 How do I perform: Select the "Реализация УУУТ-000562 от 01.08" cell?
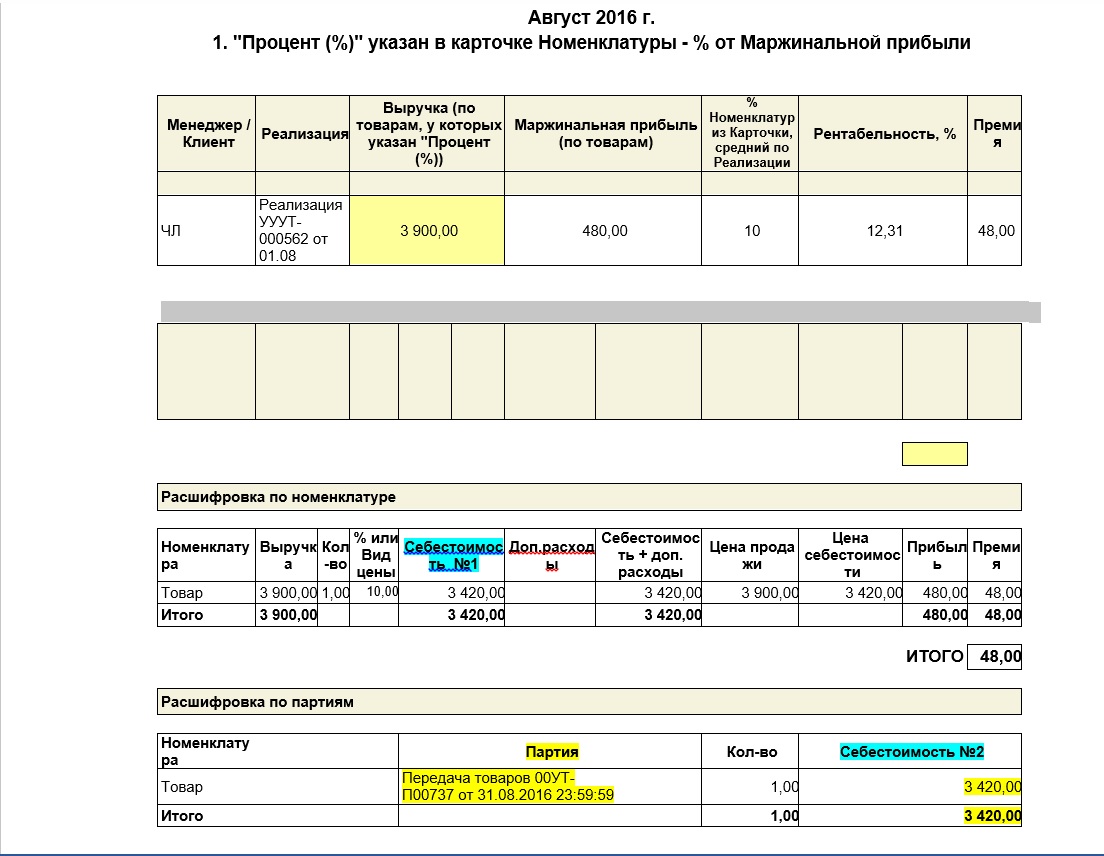302,231
